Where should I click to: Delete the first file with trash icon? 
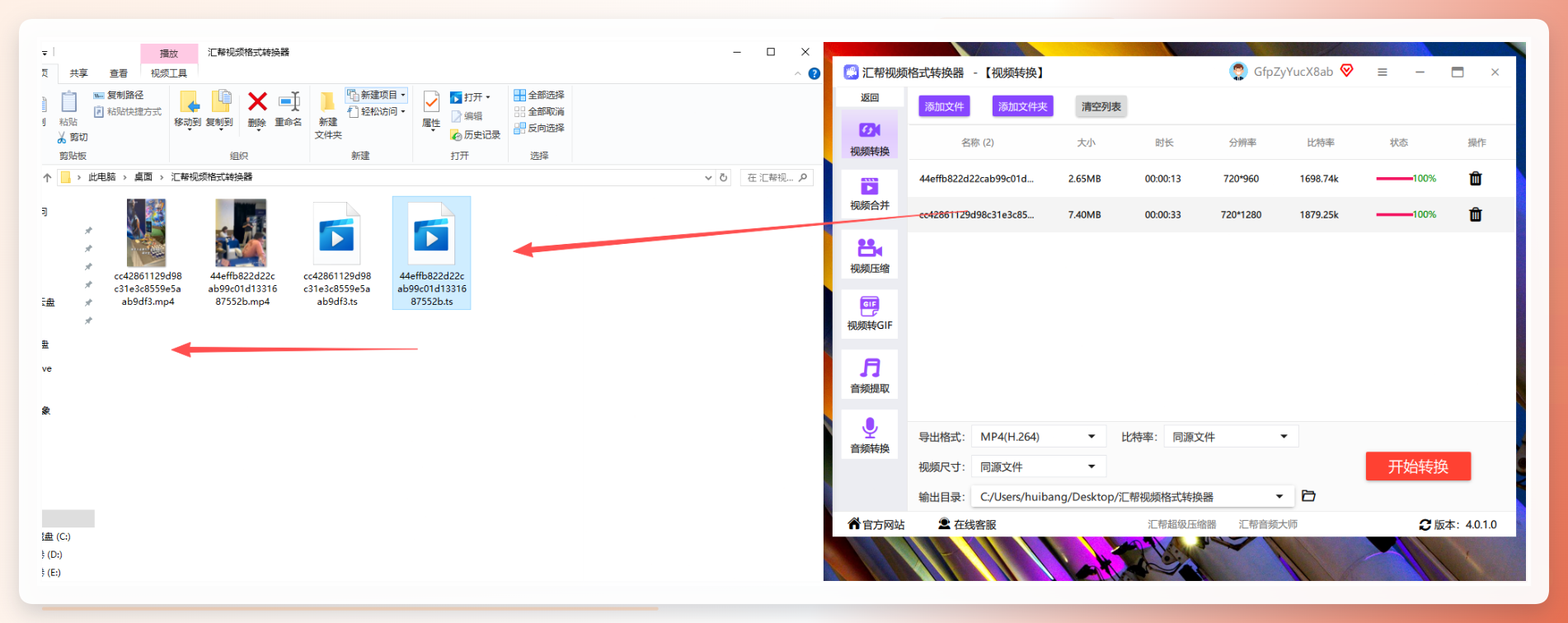click(x=1476, y=179)
